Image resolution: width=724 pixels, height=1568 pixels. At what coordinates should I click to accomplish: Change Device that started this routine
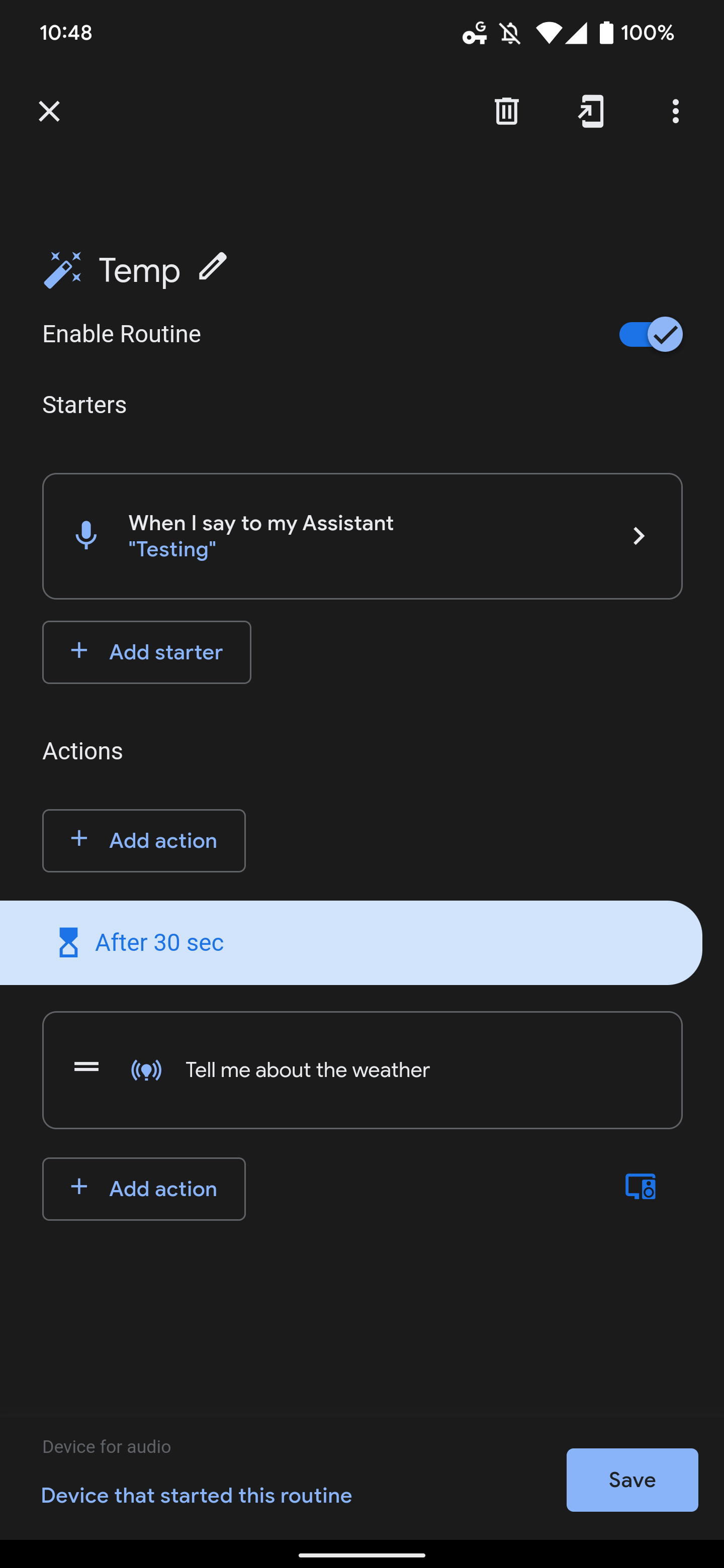click(x=196, y=1496)
